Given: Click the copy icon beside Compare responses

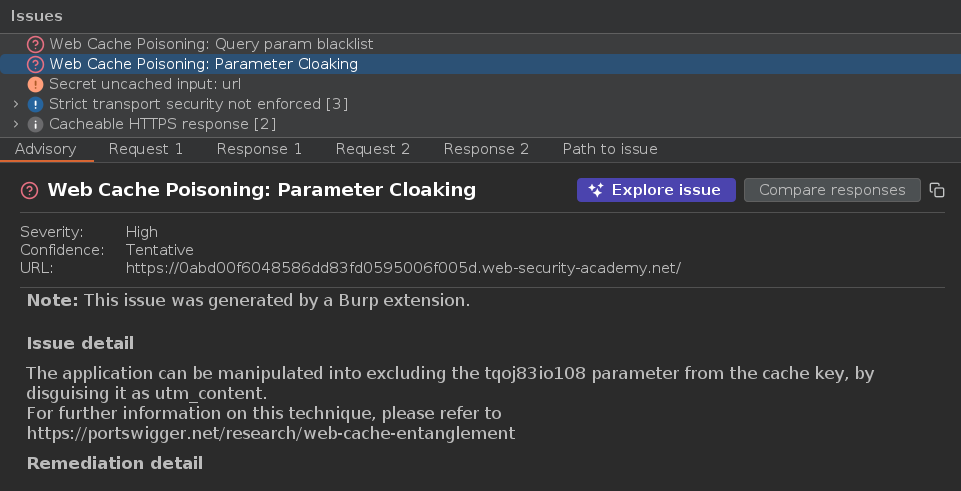Looking at the screenshot, I should pos(937,190).
